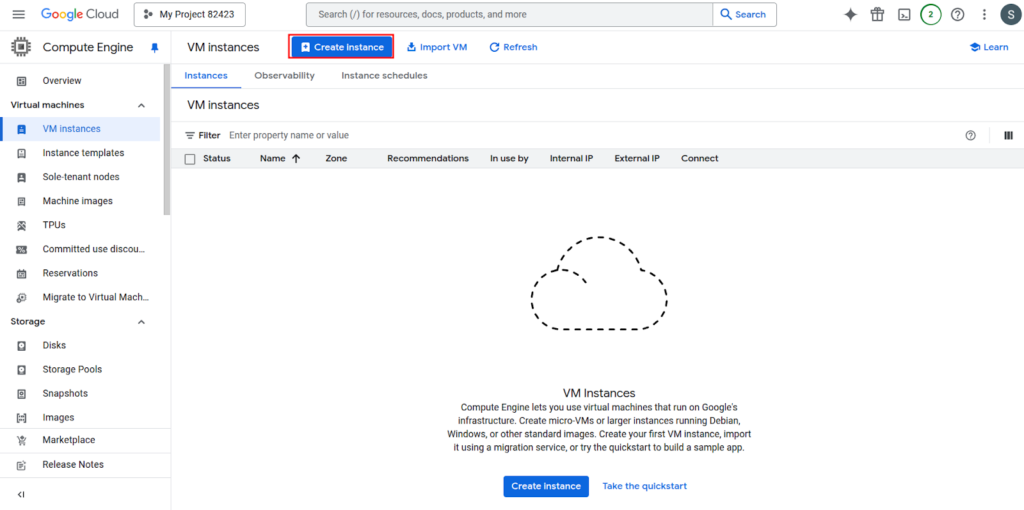Activate Cloud Shell terminal icon

[x=904, y=14]
